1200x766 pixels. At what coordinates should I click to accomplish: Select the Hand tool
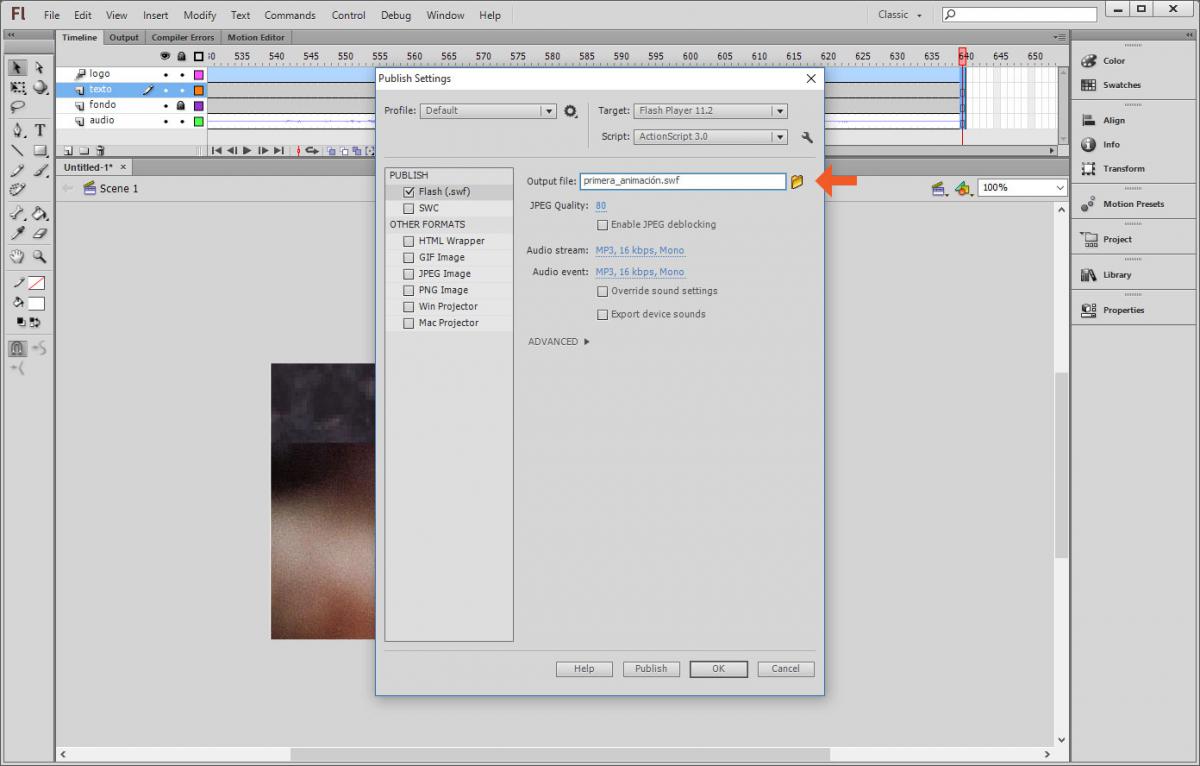[17, 257]
